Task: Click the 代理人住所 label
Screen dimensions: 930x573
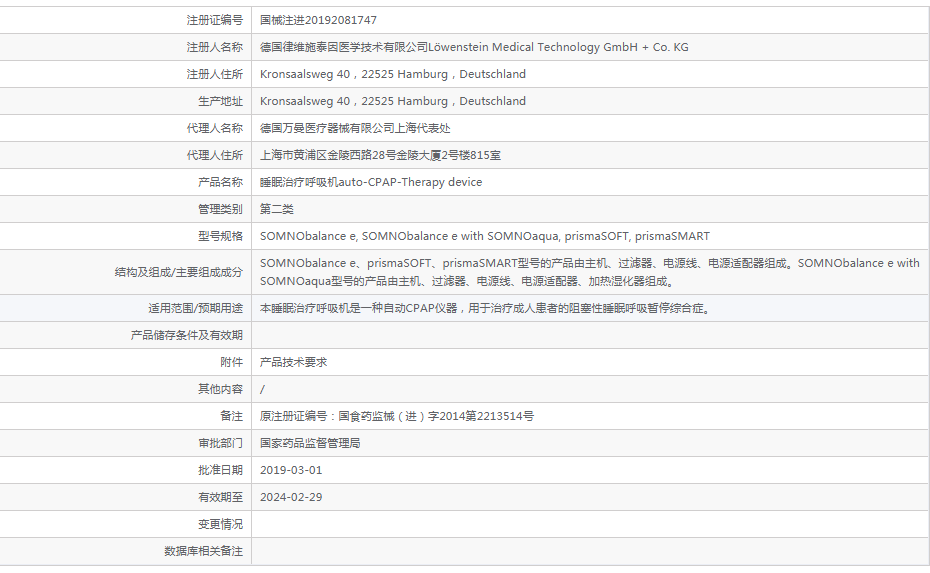Action: point(215,155)
